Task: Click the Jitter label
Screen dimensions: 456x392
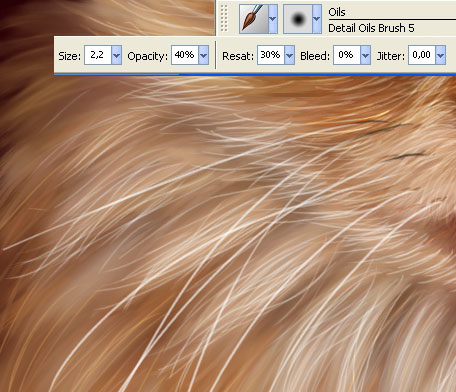Action: [390, 56]
